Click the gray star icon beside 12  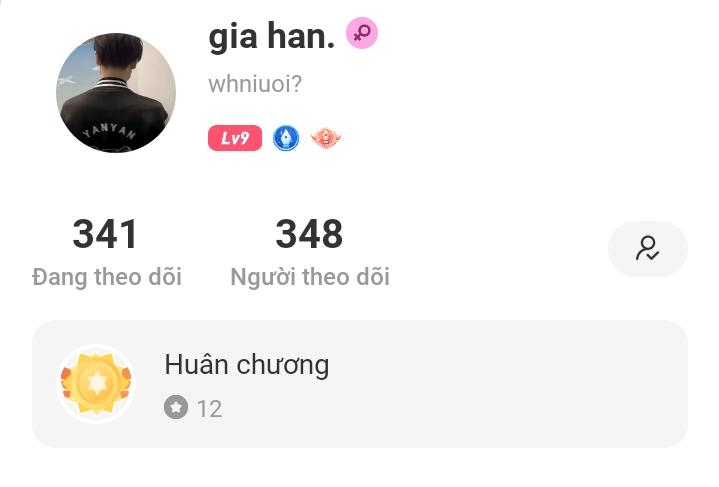176,407
